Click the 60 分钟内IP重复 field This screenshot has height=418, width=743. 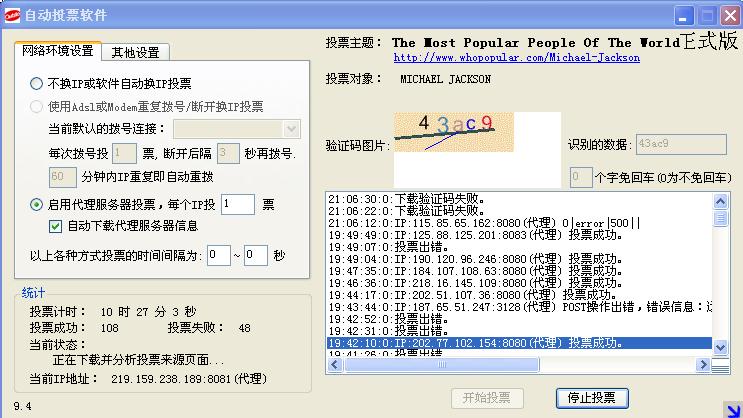[x=63, y=177]
